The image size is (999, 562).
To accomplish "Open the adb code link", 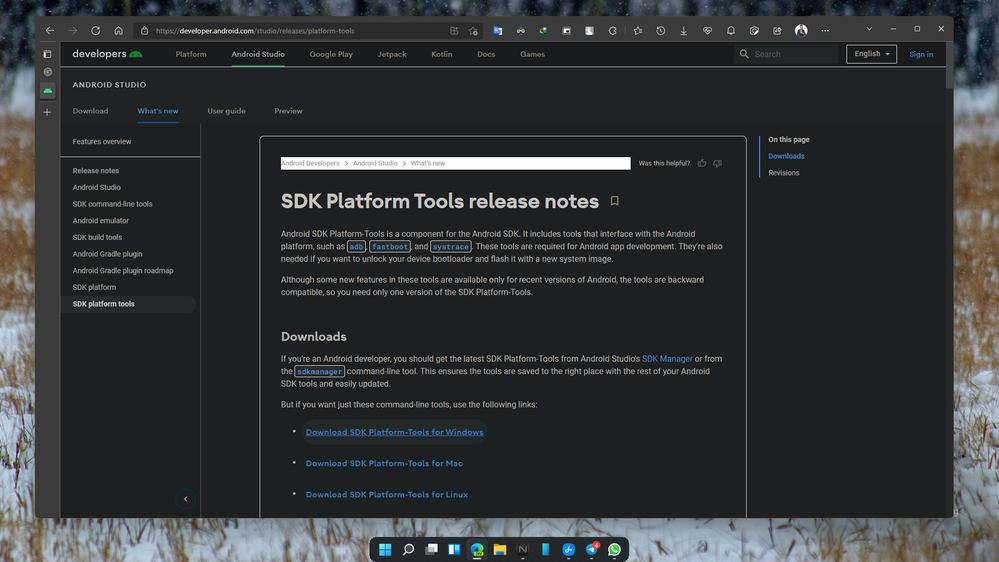I will [x=356, y=247].
